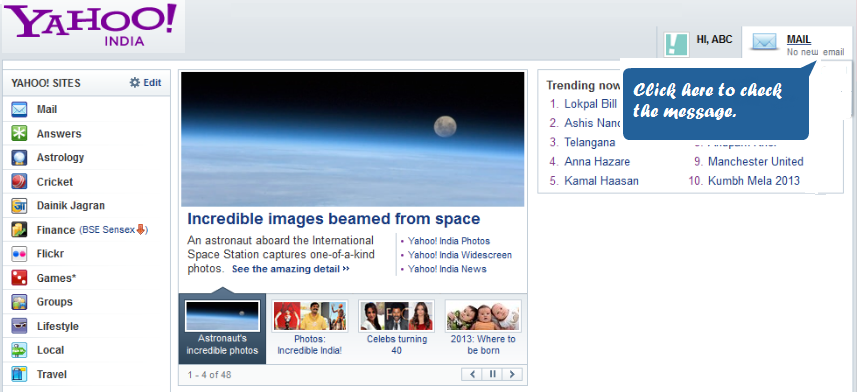This screenshot has width=857, height=392.
Task: Click the top-right MAIL envelope icon
Action: pos(765,42)
